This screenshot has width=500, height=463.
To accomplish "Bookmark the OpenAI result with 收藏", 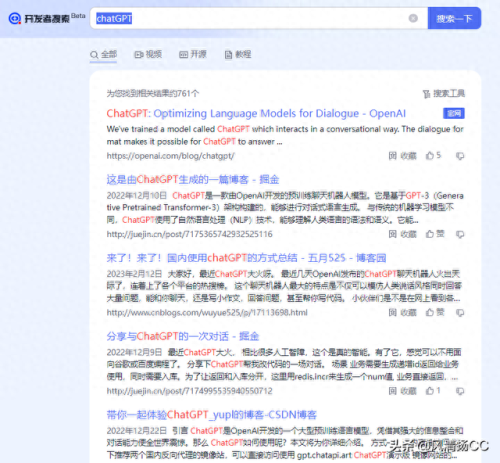I will (x=402, y=156).
